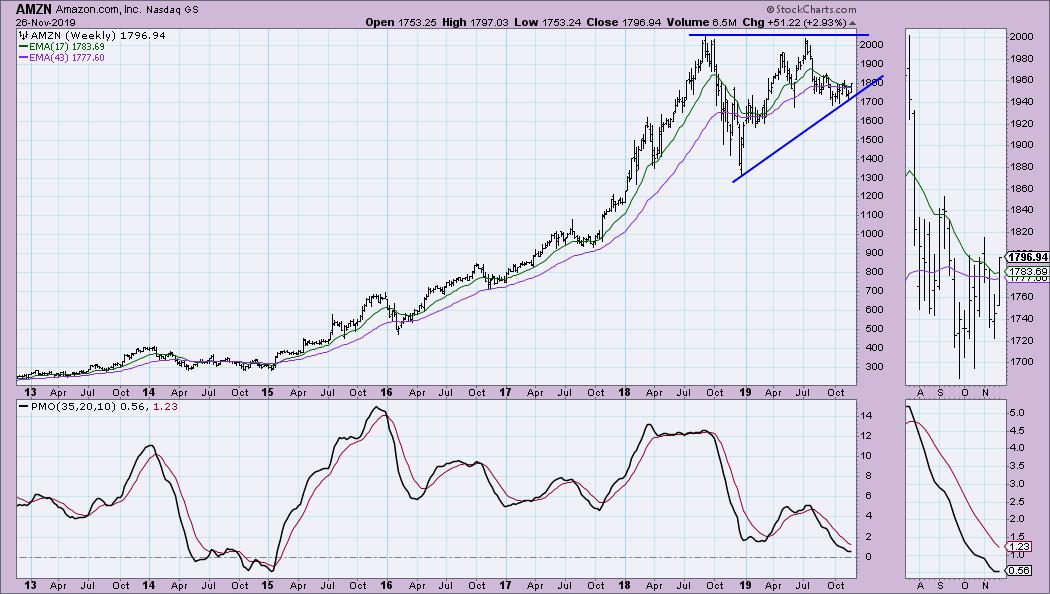Click the 1000 price level on main chart axis

tap(873, 234)
